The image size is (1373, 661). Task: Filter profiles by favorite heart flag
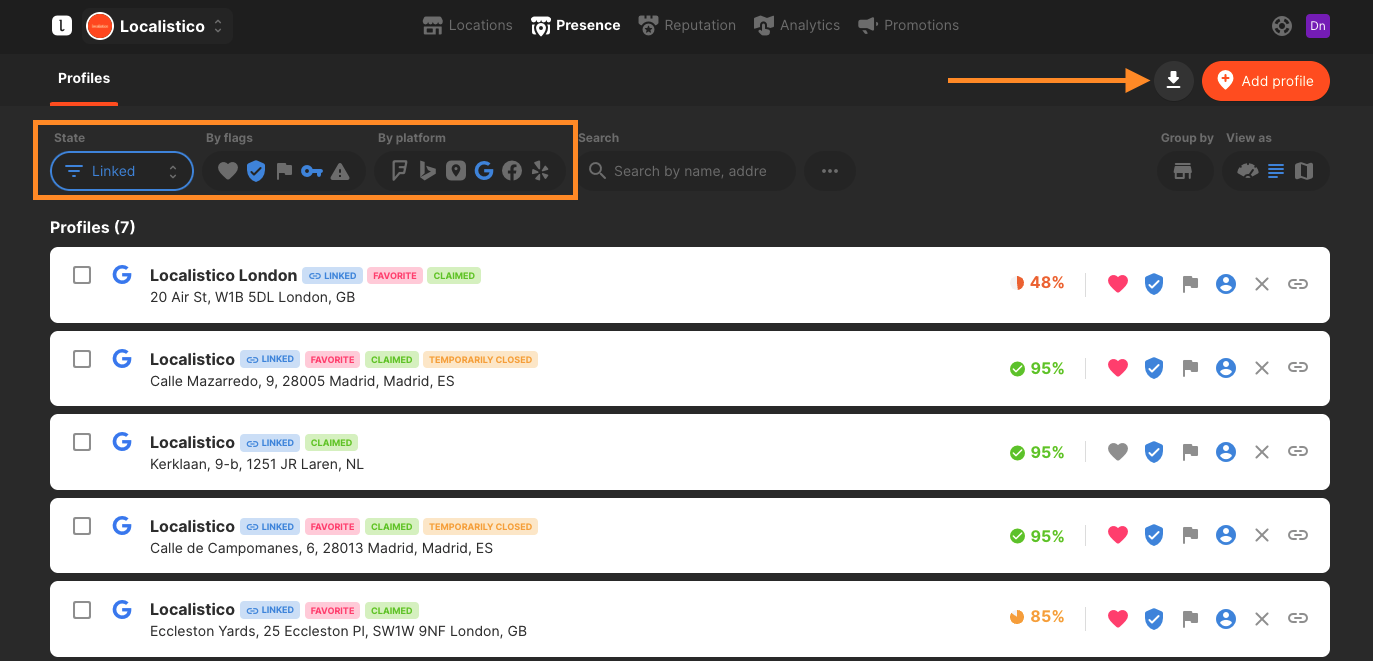point(228,171)
